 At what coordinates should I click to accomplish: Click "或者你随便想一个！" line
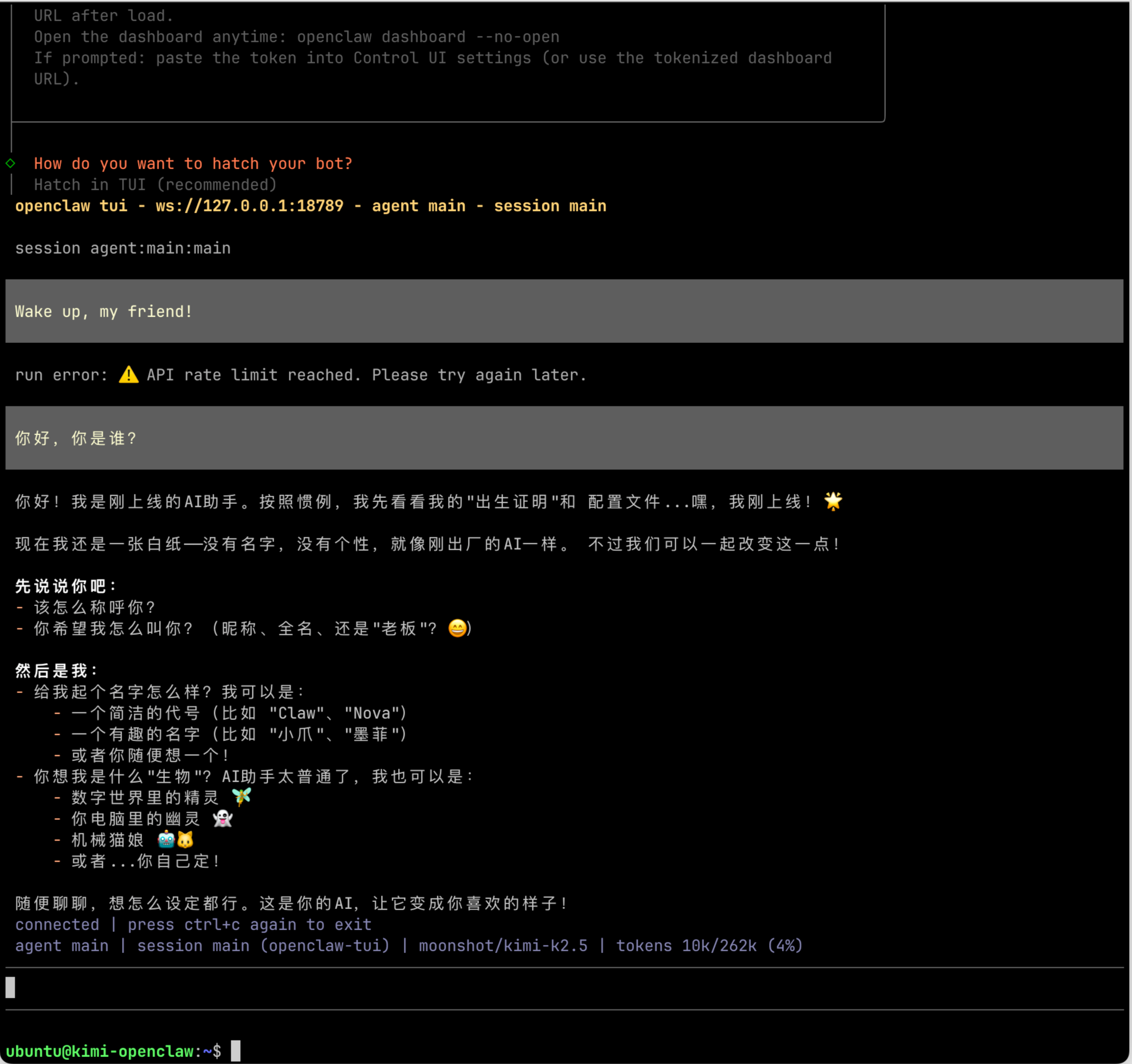point(151,755)
